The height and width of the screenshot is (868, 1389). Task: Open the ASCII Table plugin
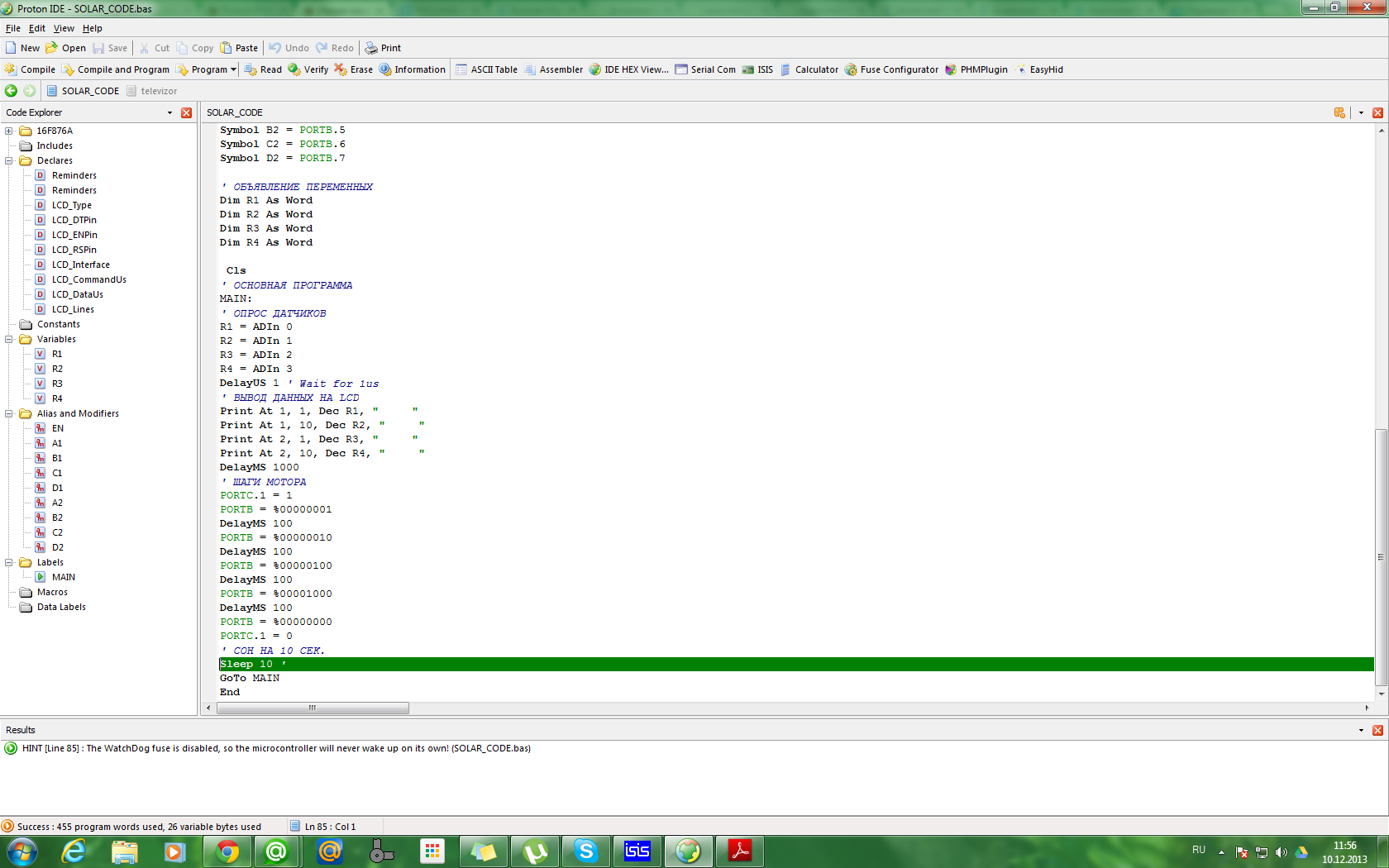point(486,69)
